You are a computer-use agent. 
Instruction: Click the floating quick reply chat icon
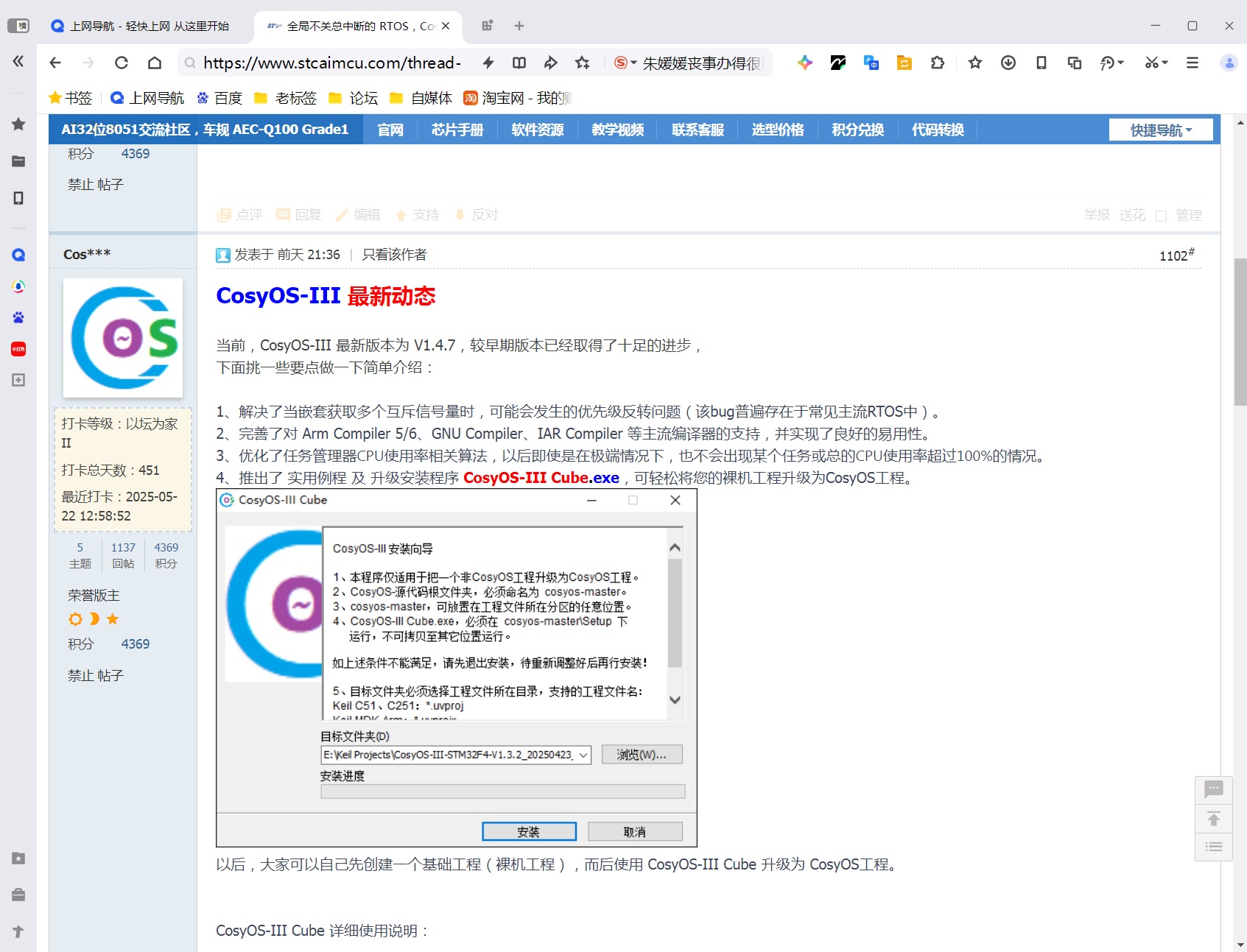pyautogui.click(x=1214, y=790)
